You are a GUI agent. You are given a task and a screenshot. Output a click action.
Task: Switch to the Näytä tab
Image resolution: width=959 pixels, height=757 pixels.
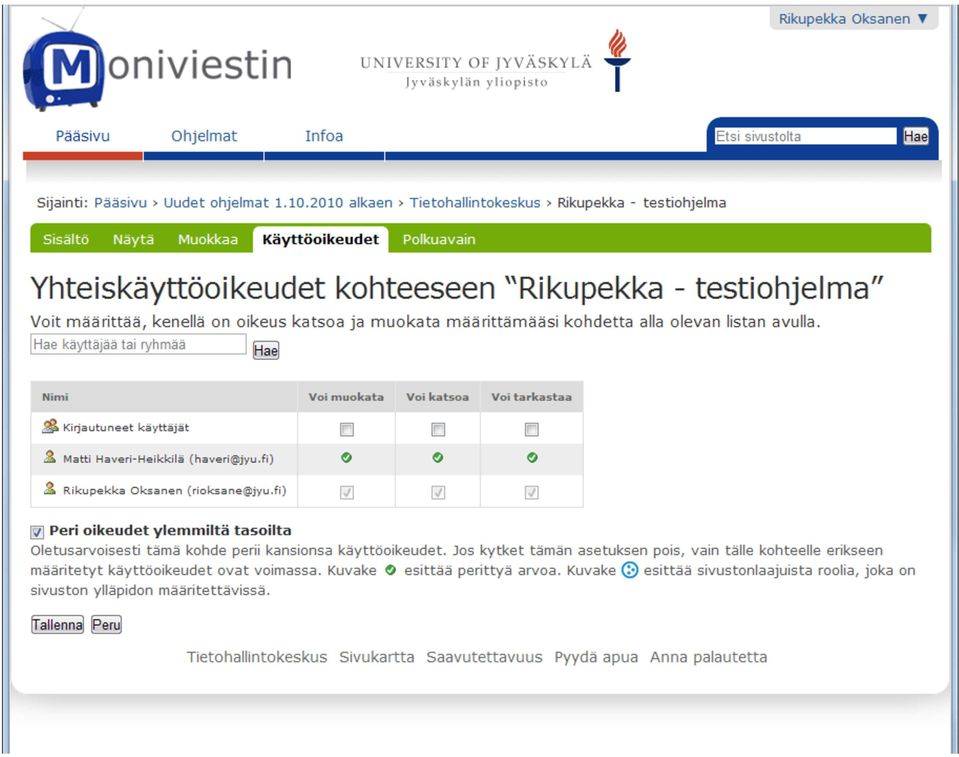pos(133,239)
